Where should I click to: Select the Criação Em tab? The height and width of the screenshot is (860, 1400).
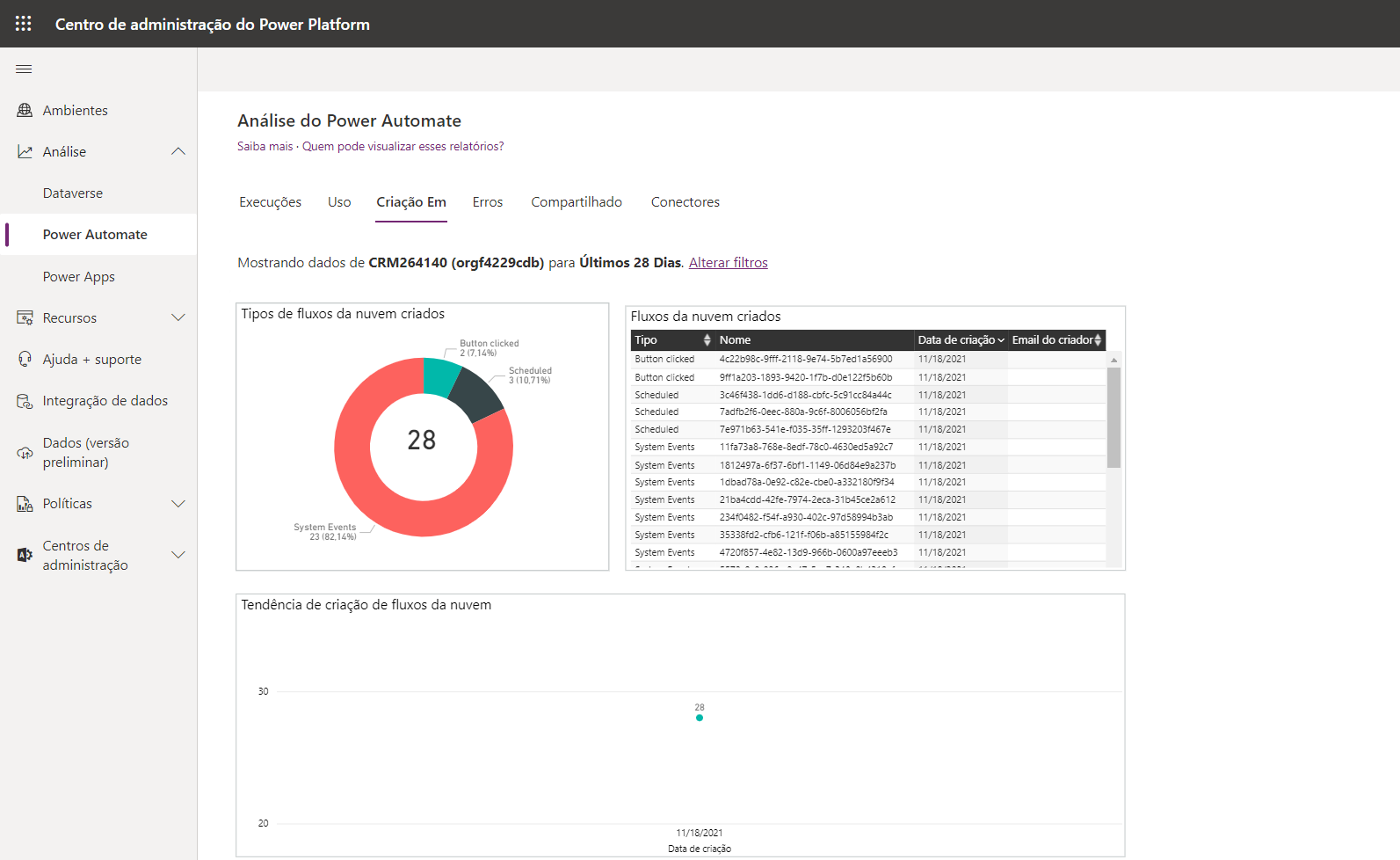point(411,202)
